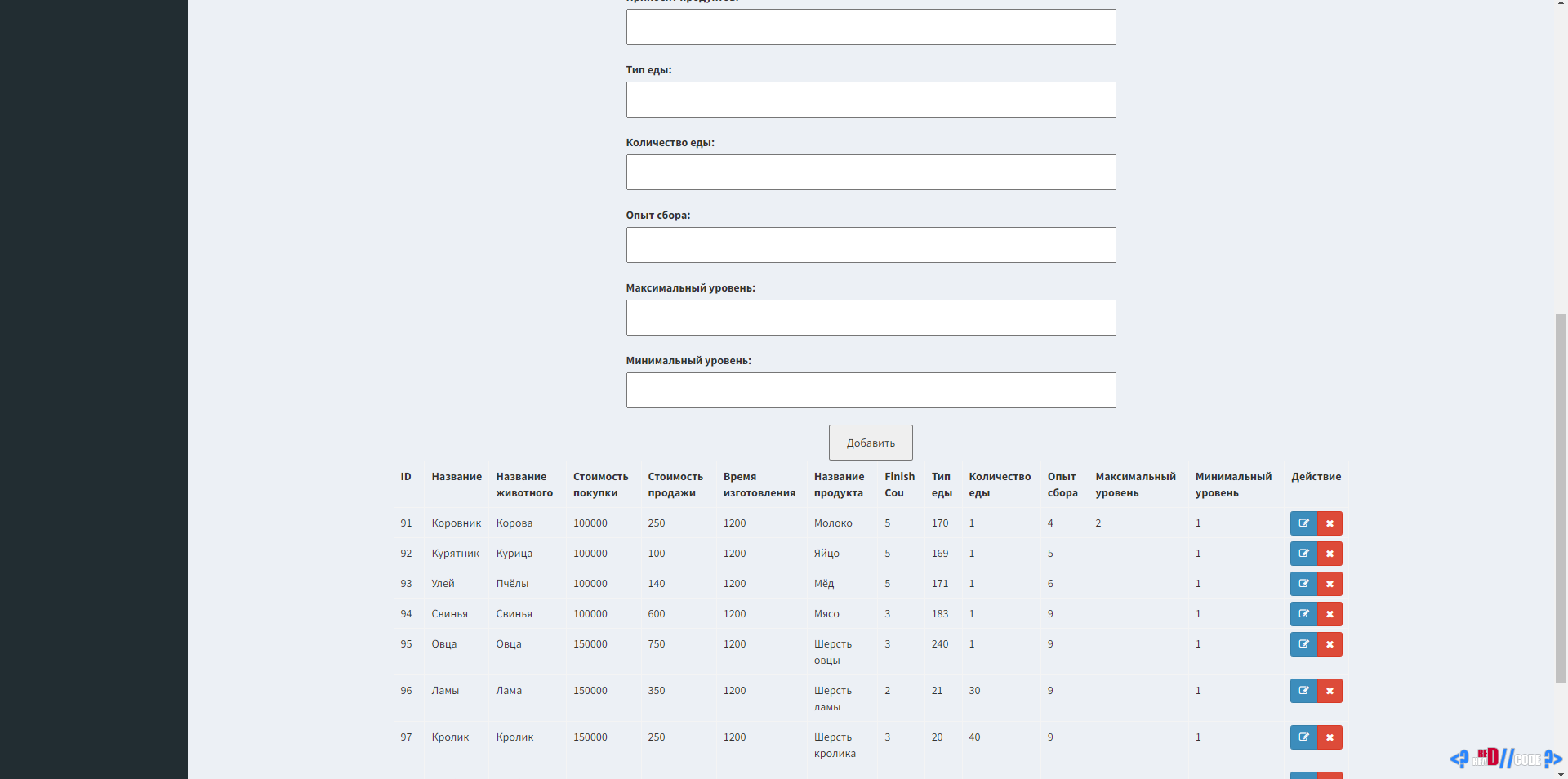1568x779 pixels.
Task: Delete the Коровник row
Action: pos(1330,523)
